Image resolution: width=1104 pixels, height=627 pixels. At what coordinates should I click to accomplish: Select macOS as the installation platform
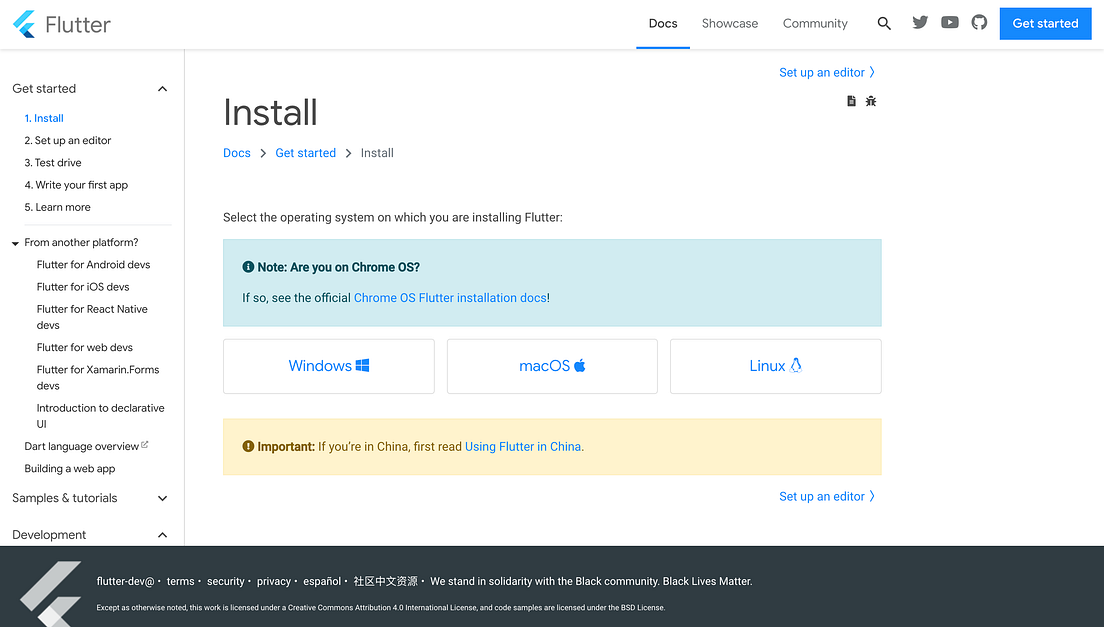[x=551, y=366]
